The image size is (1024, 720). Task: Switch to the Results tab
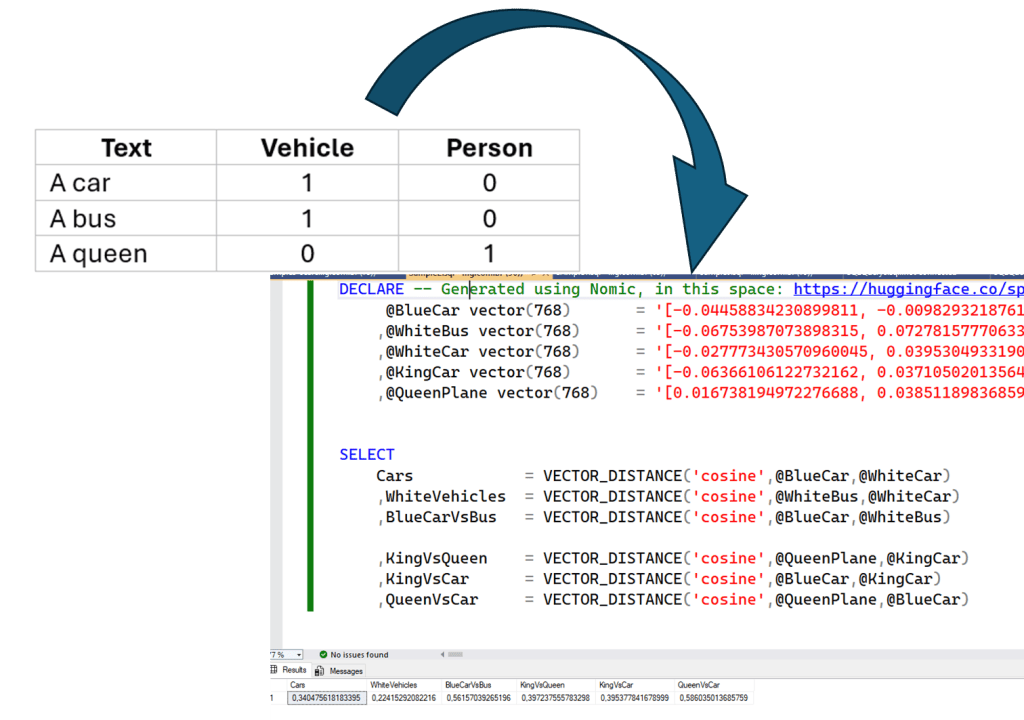coord(294,671)
